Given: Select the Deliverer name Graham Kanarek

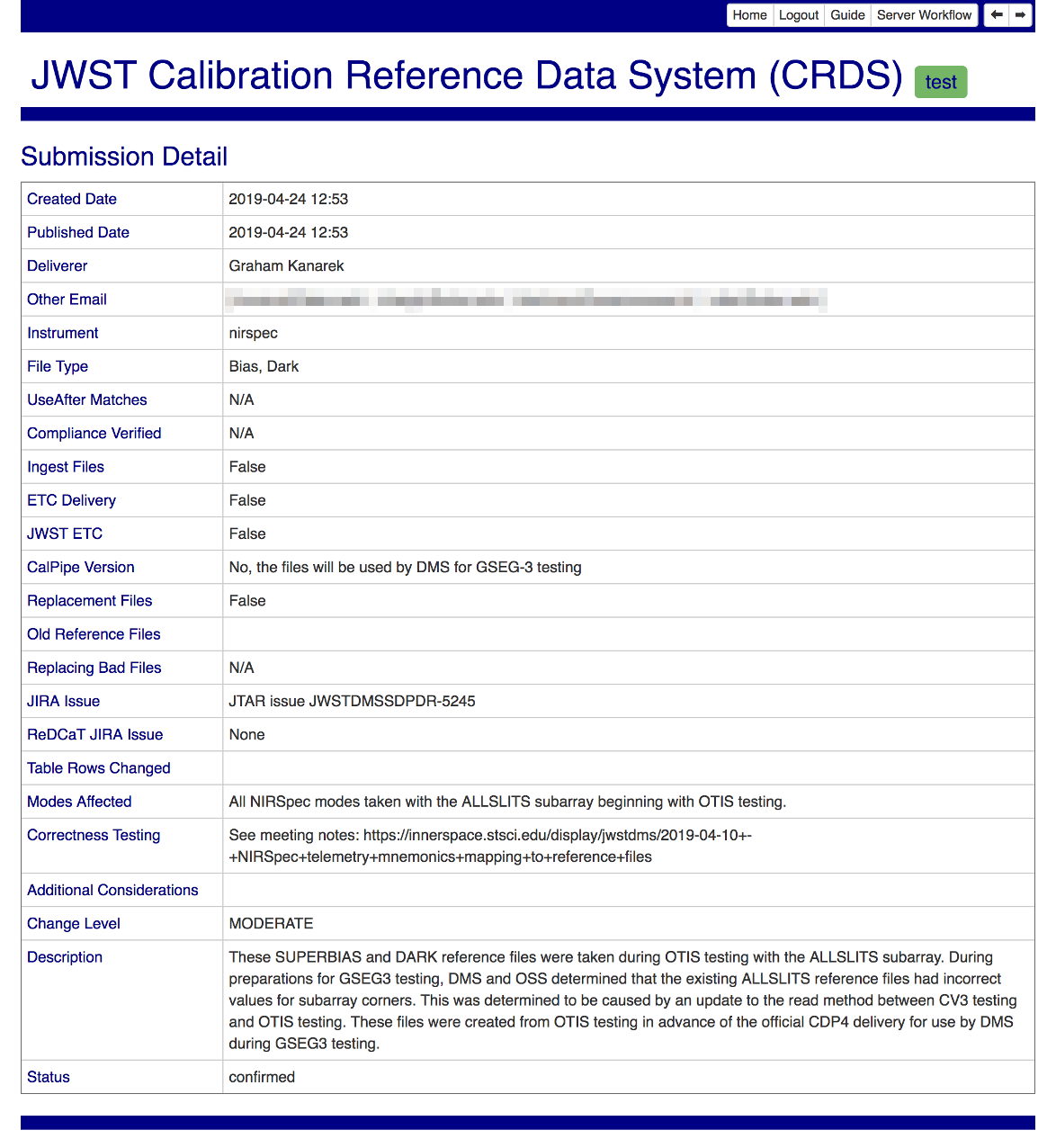Looking at the screenshot, I should point(286,265).
